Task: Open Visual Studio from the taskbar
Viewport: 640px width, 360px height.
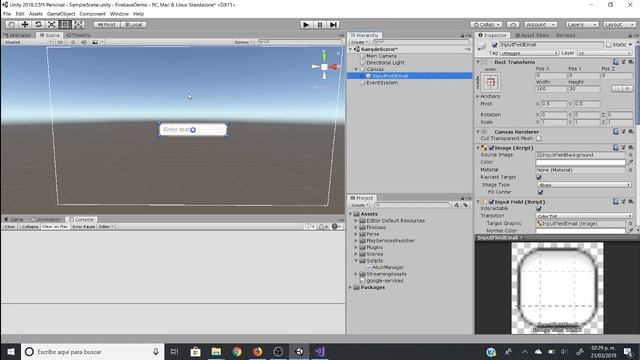Action: click(320, 351)
